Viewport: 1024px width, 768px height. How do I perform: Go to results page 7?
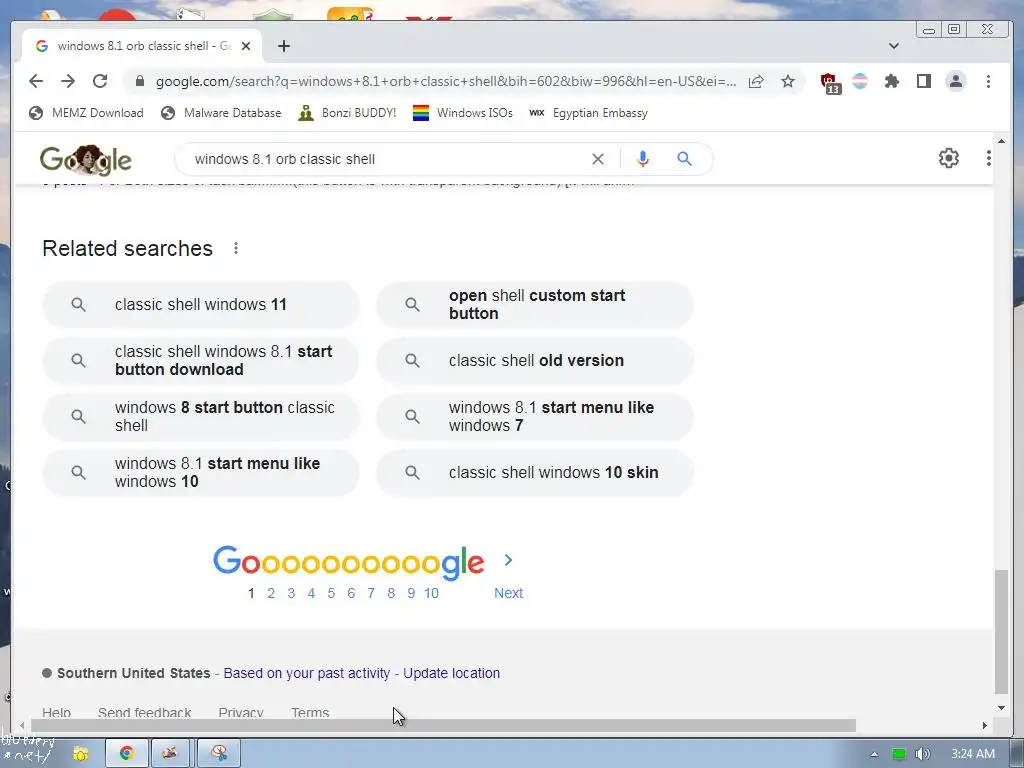371,593
